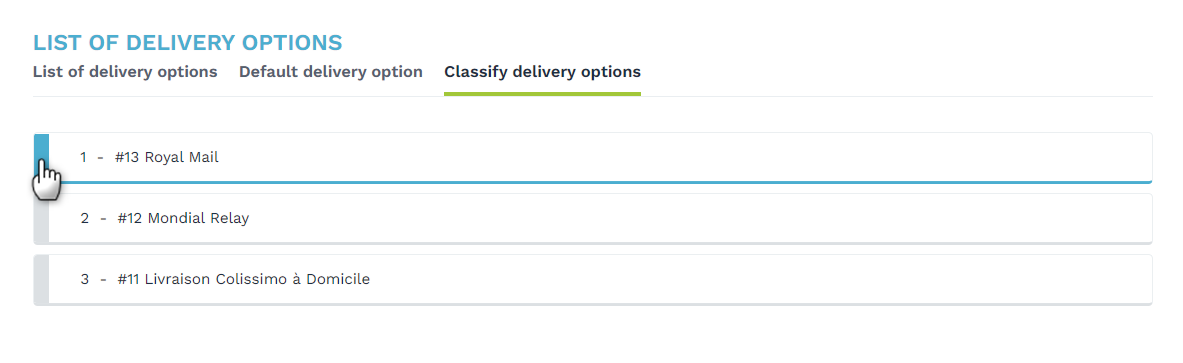Click position number 1 in the first row
This screenshot has width=1183, height=363.
point(83,158)
